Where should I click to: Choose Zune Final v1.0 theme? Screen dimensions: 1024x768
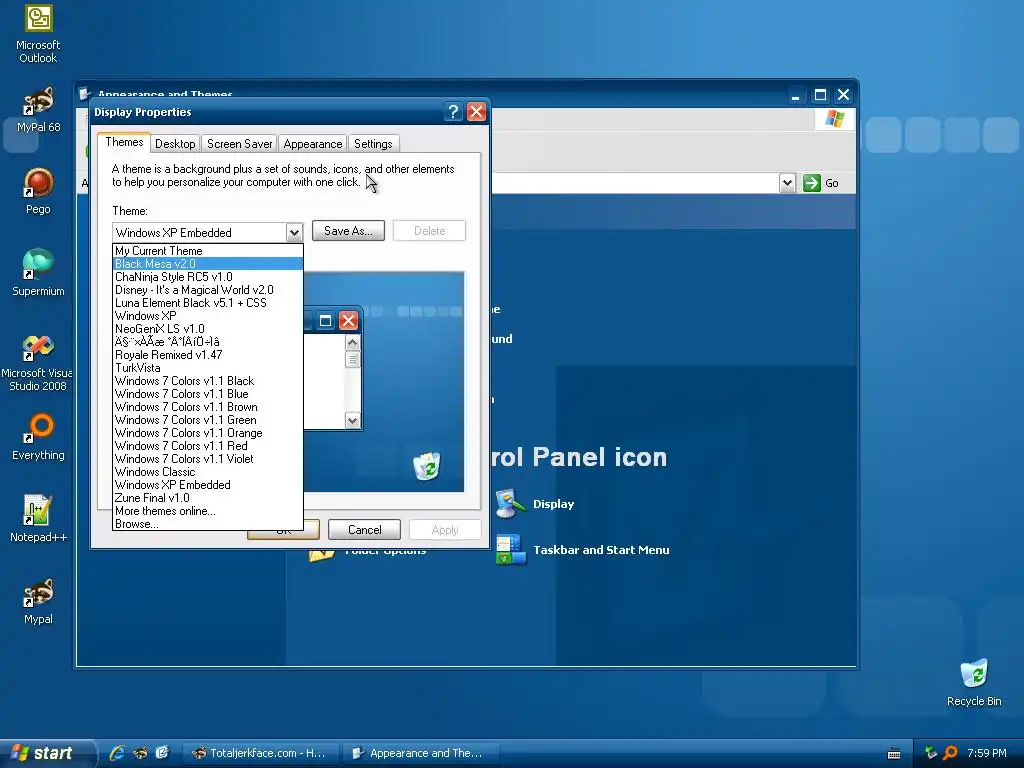208,498
